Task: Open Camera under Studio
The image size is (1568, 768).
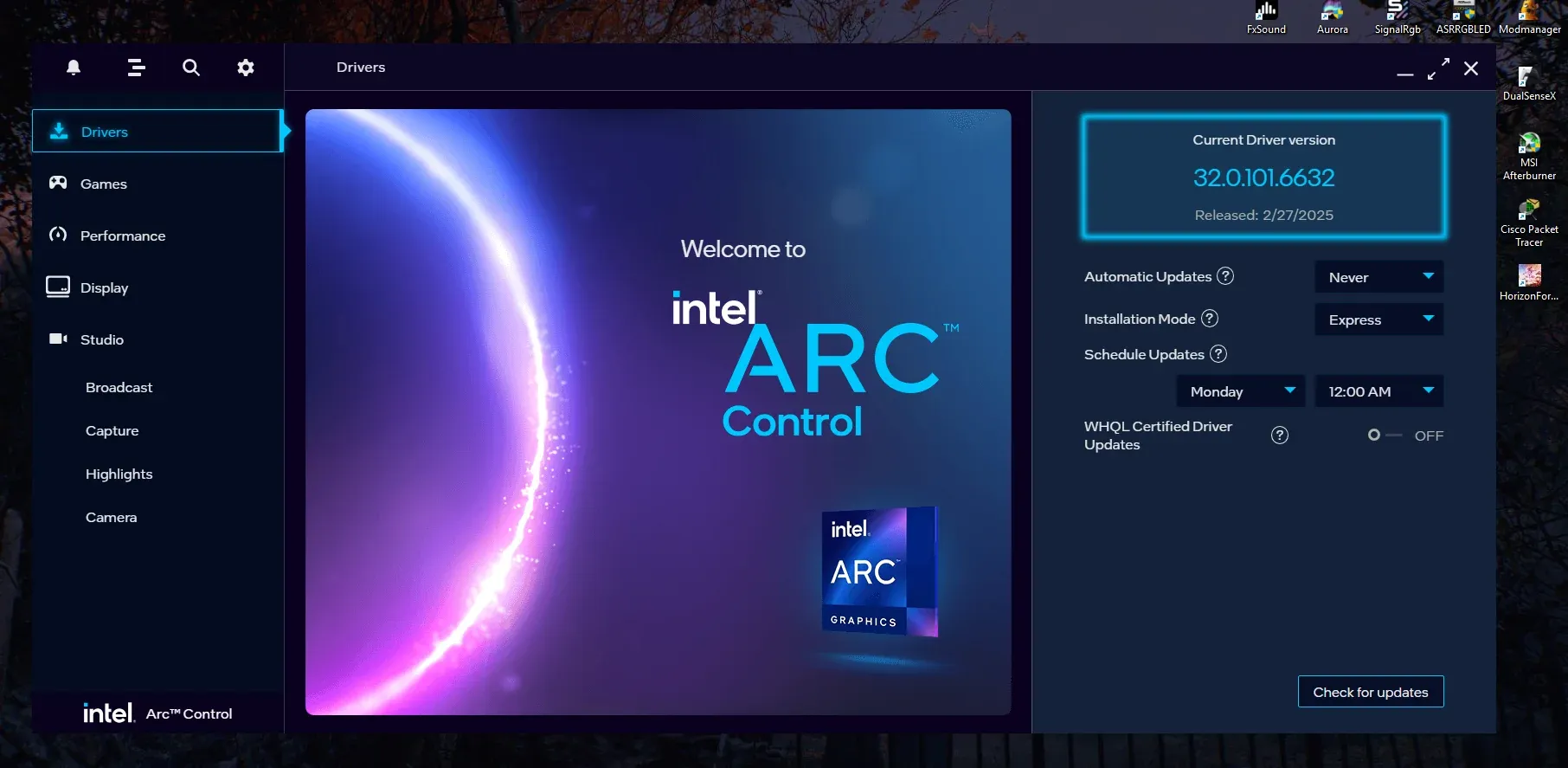Action: [x=111, y=517]
